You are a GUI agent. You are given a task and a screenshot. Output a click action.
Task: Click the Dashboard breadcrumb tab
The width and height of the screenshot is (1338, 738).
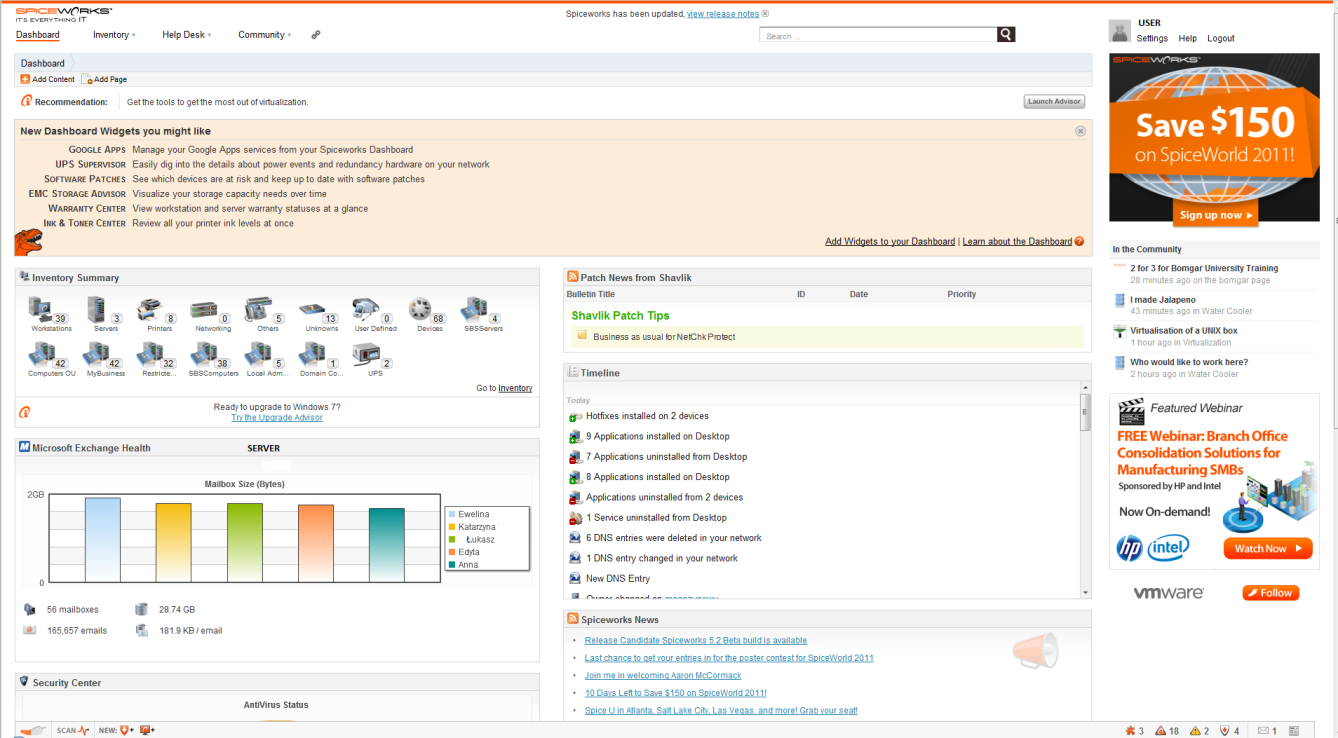(43, 63)
